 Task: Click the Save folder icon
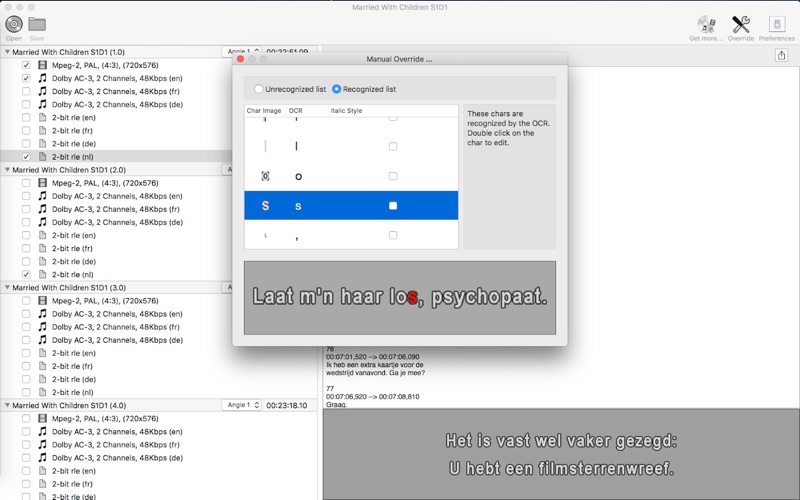click(x=37, y=24)
